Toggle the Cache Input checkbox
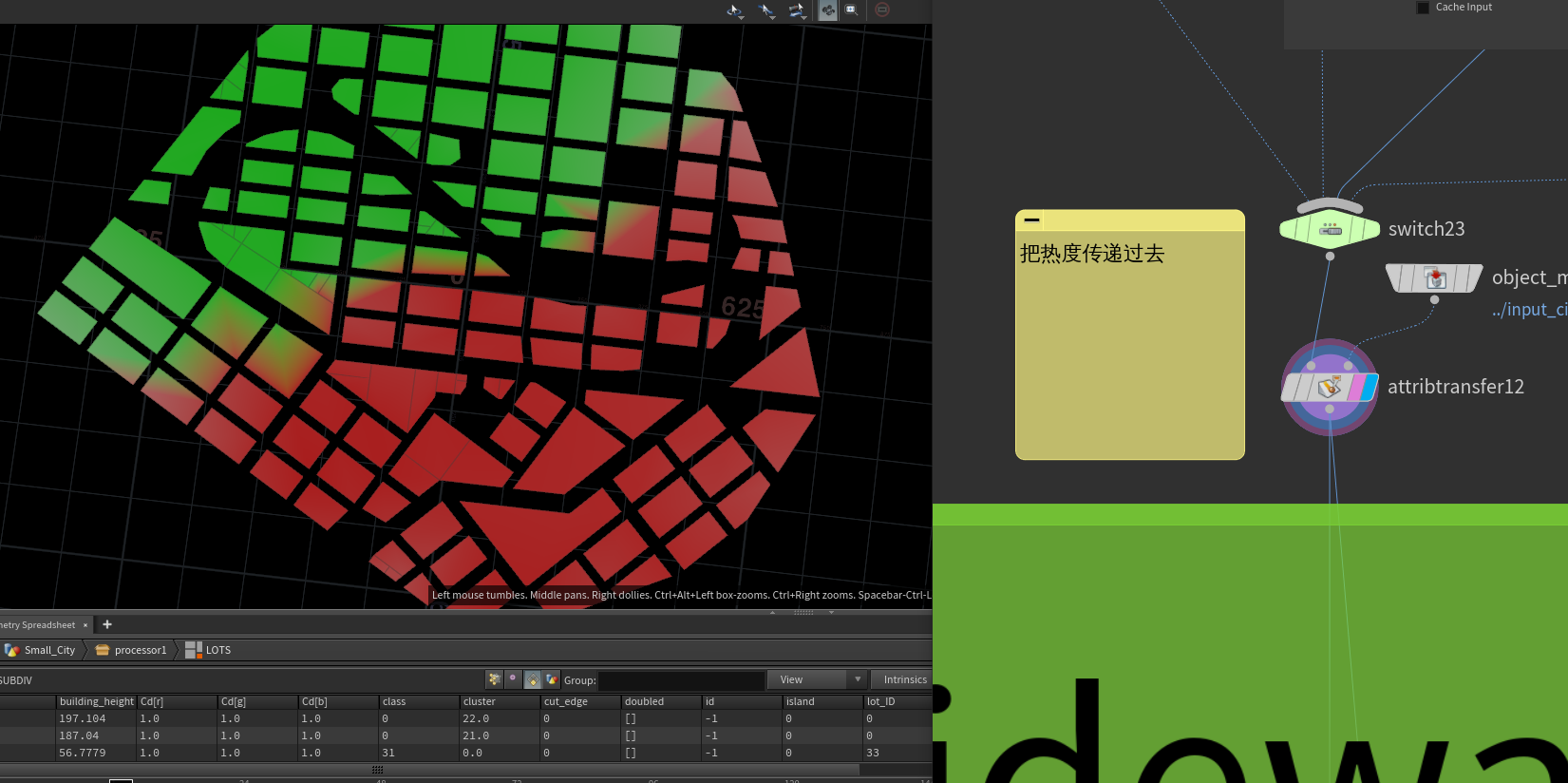 (x=1423, y=8)
